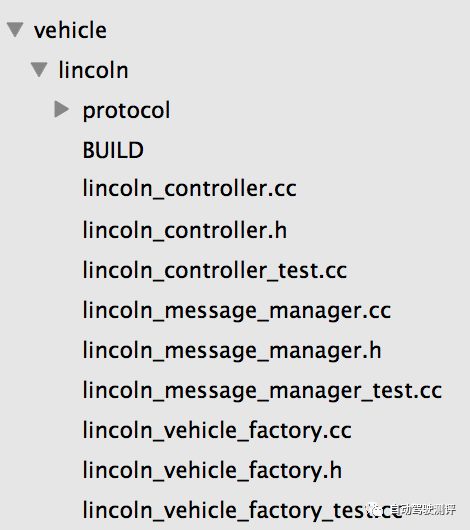Expand the protocol folder triangle
This screenshot has height=530, width=470.
(x=62, y=109)
